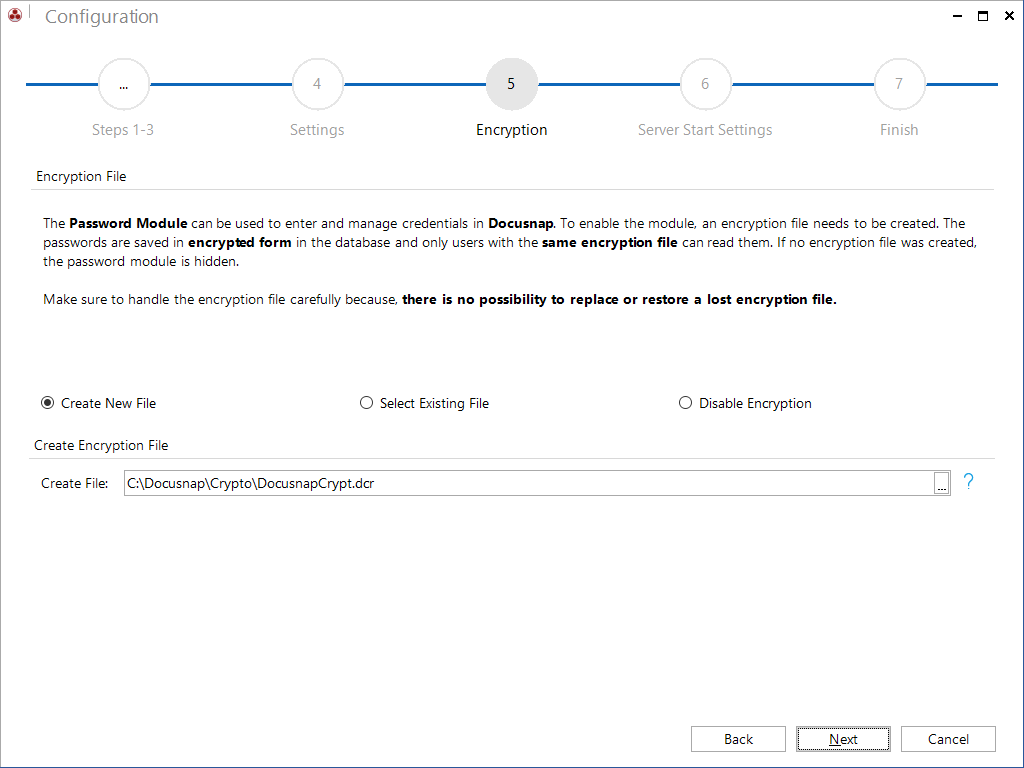Maximize the Configuration window
The image size is (1024, 768).
(x=983, y=16)
